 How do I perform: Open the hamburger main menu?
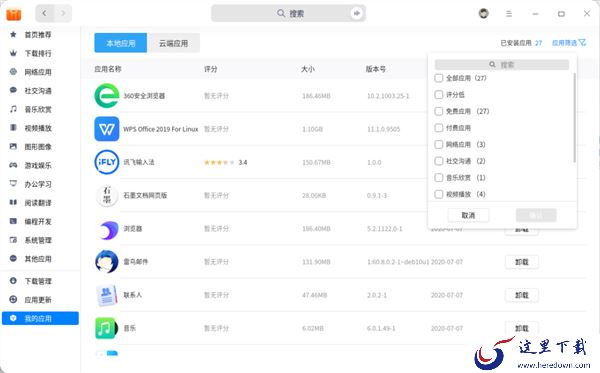pos(509,14)
